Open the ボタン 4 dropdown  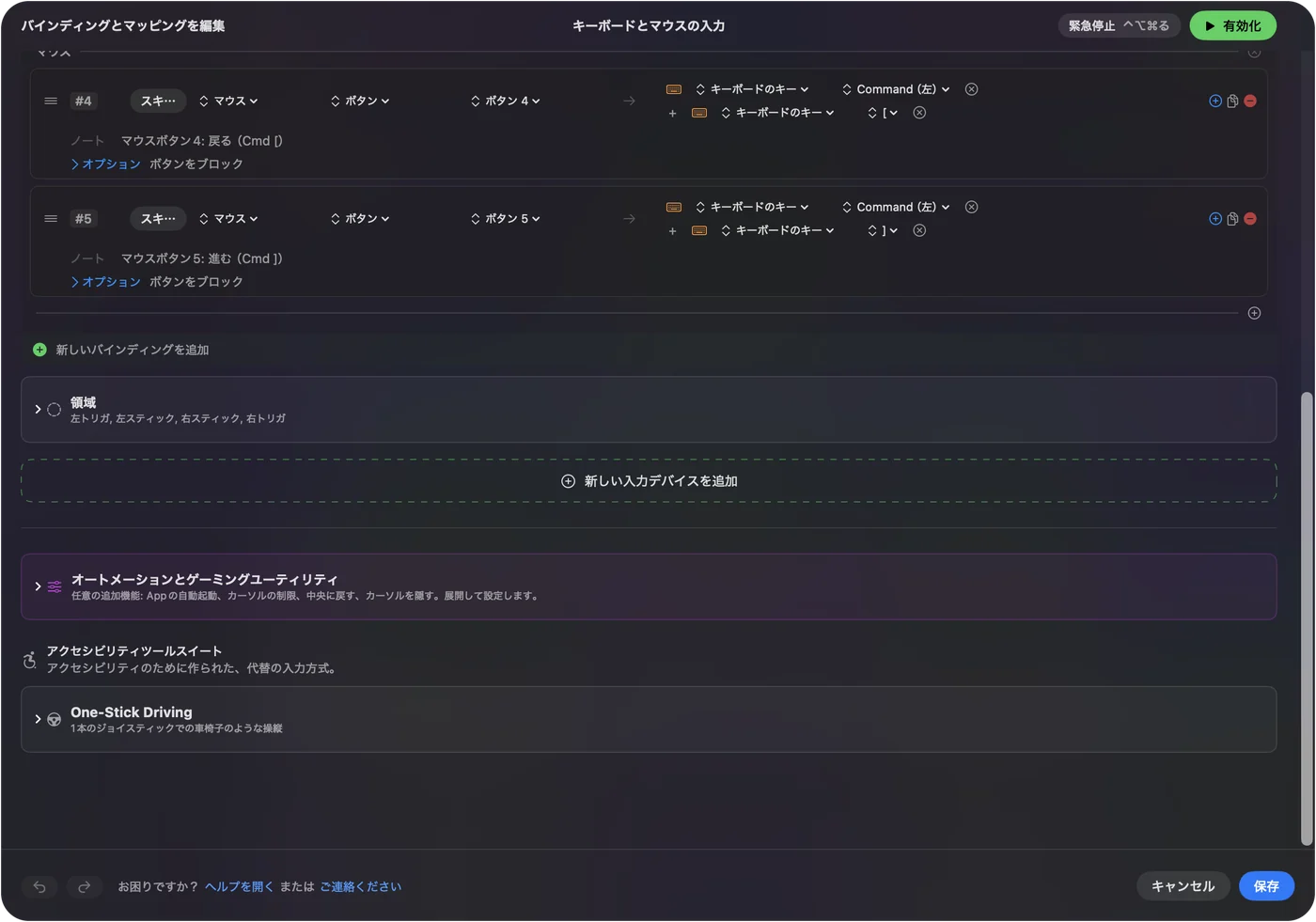pyautogui.click(x=506, y=101)
